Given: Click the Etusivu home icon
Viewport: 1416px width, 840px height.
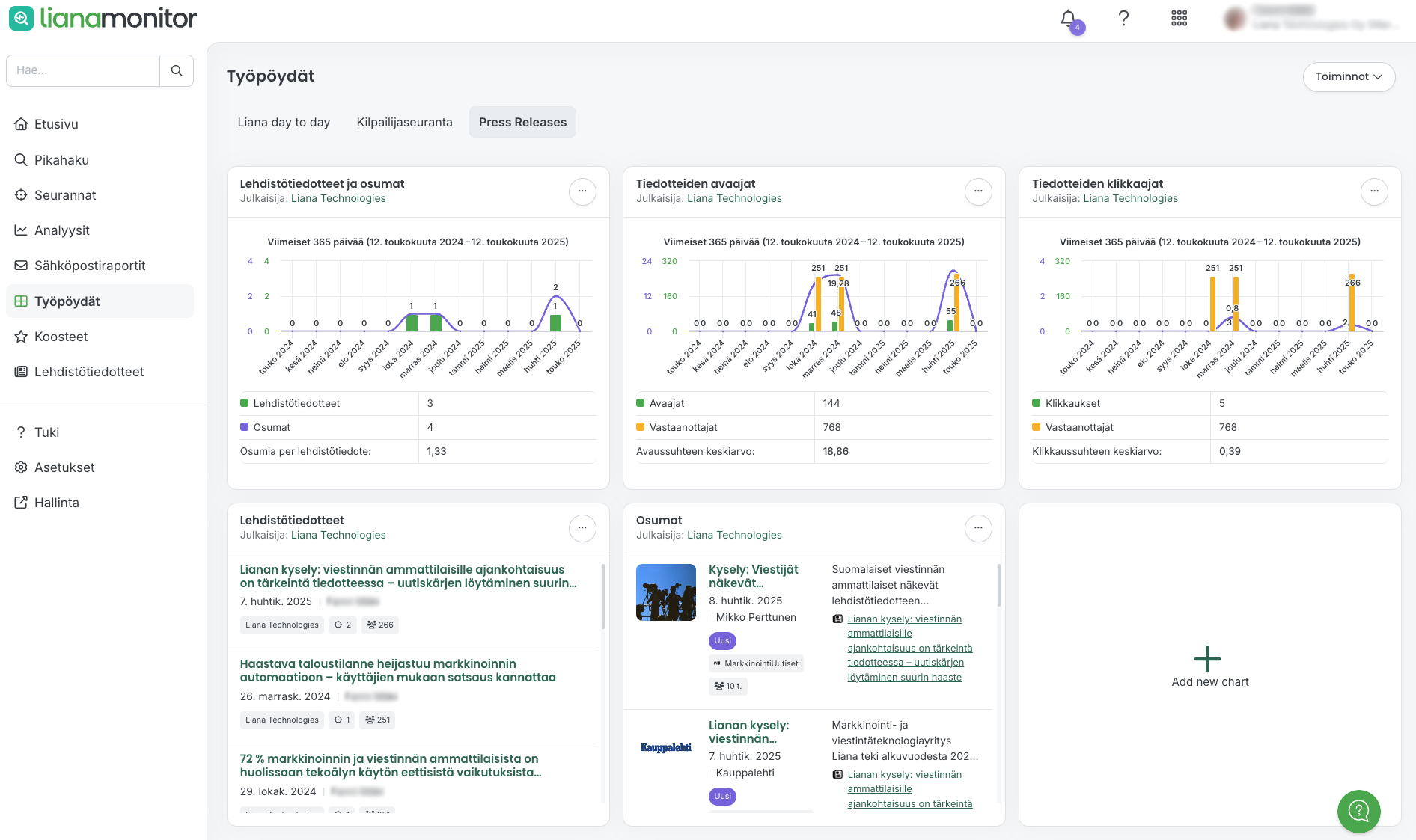Looking at the screenshot, I should [x=21, y=124].
